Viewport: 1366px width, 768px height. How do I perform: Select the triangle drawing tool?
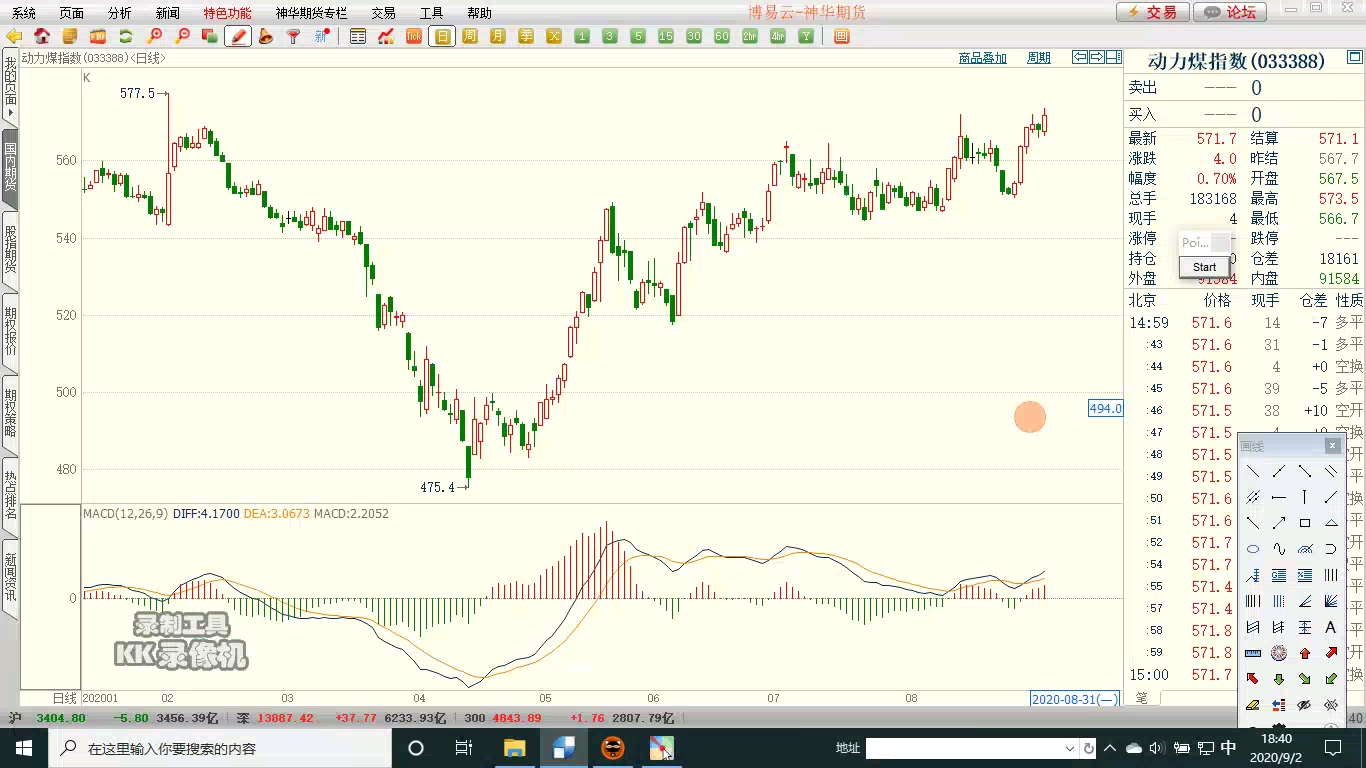1331,523
